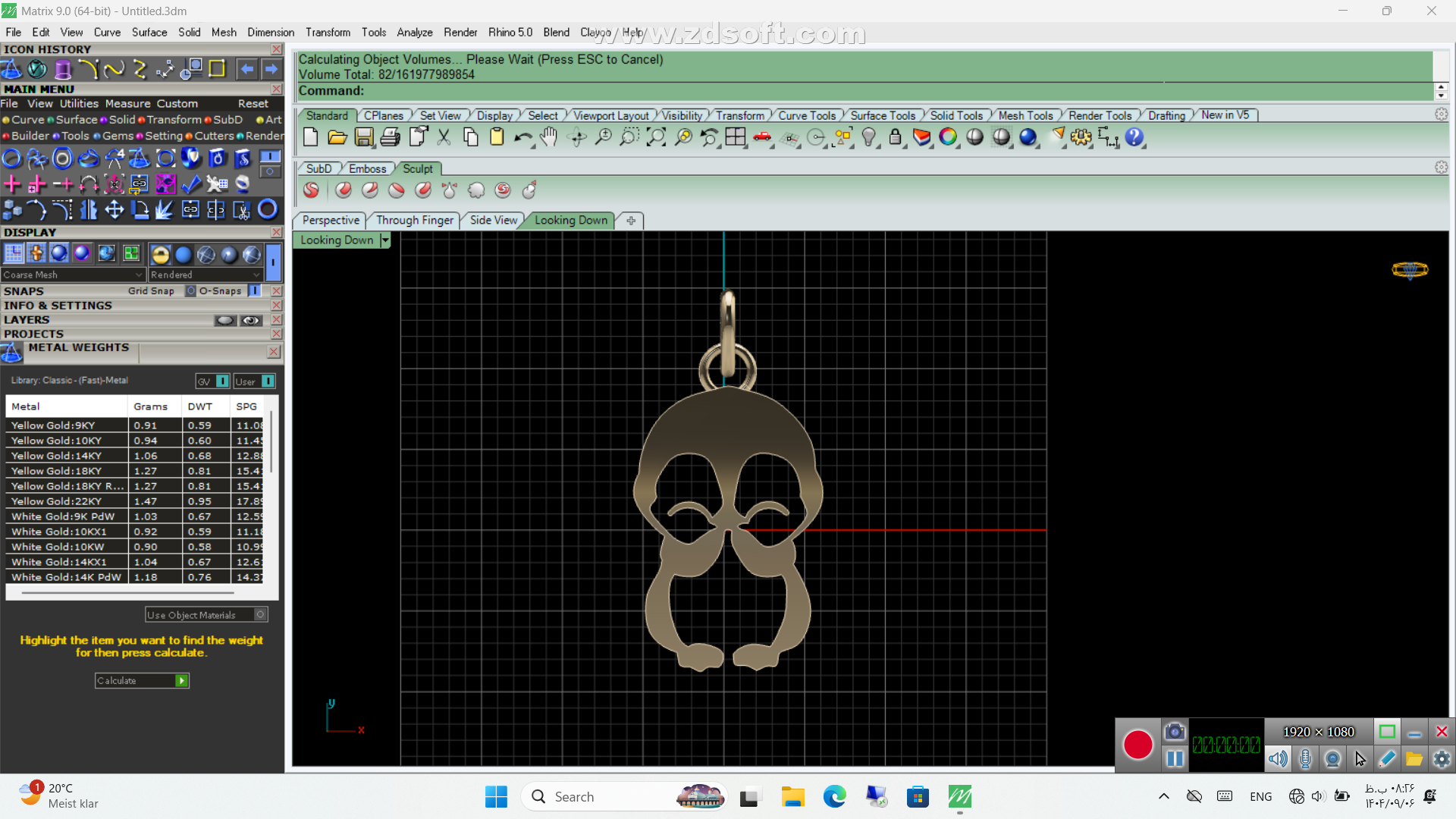Open the Dimension menu

point(270,32)
